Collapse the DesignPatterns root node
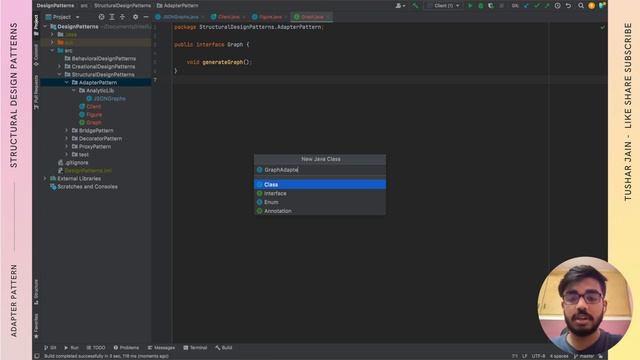The height and width of the screenshot is (360, 640). pyautogui.click(x=45, y=27)
